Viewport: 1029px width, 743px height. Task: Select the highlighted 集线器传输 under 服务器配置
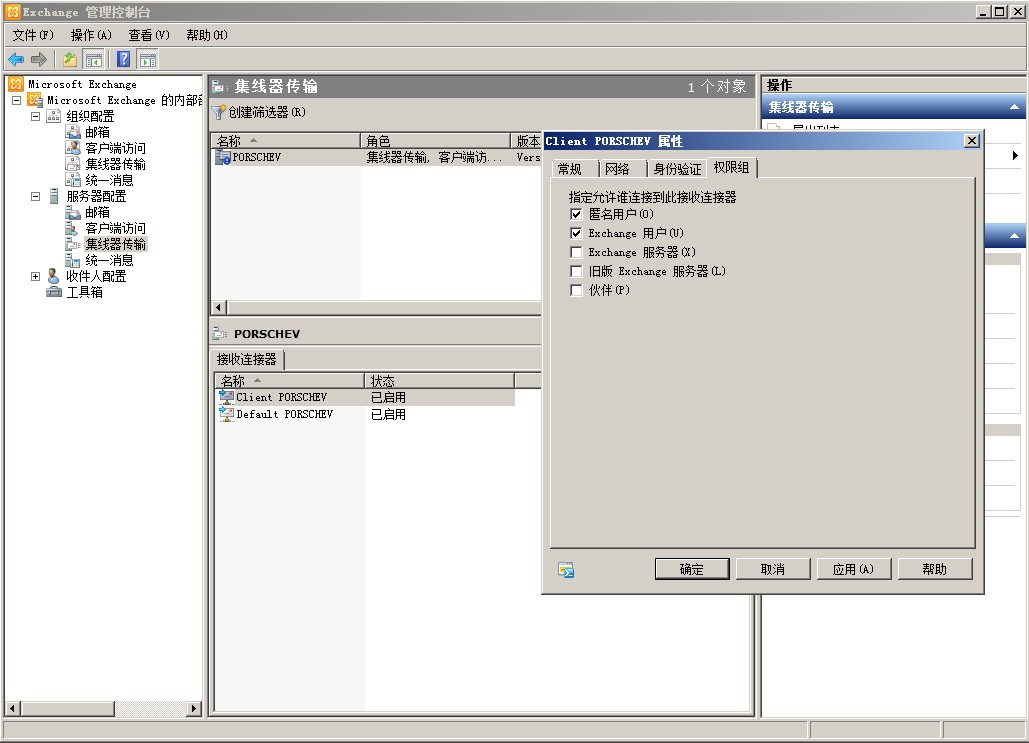pyautogui.click(x=116, y=244)
